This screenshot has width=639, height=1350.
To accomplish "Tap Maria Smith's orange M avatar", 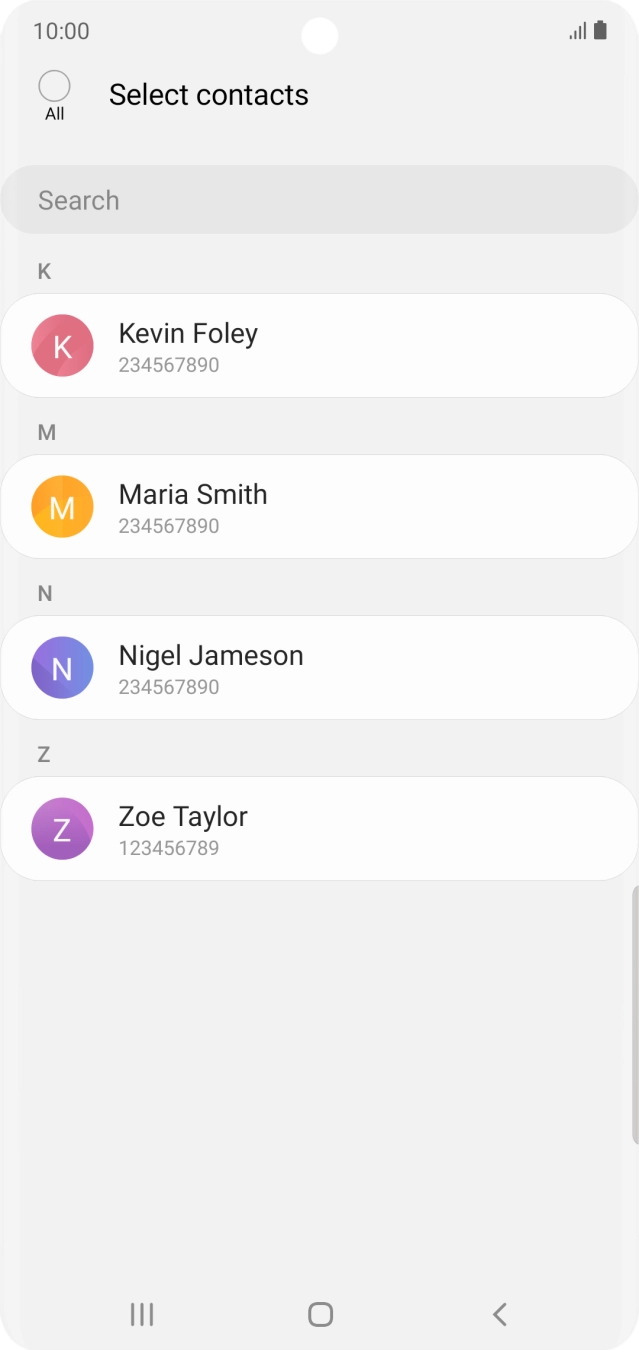I will pos(62,507).
